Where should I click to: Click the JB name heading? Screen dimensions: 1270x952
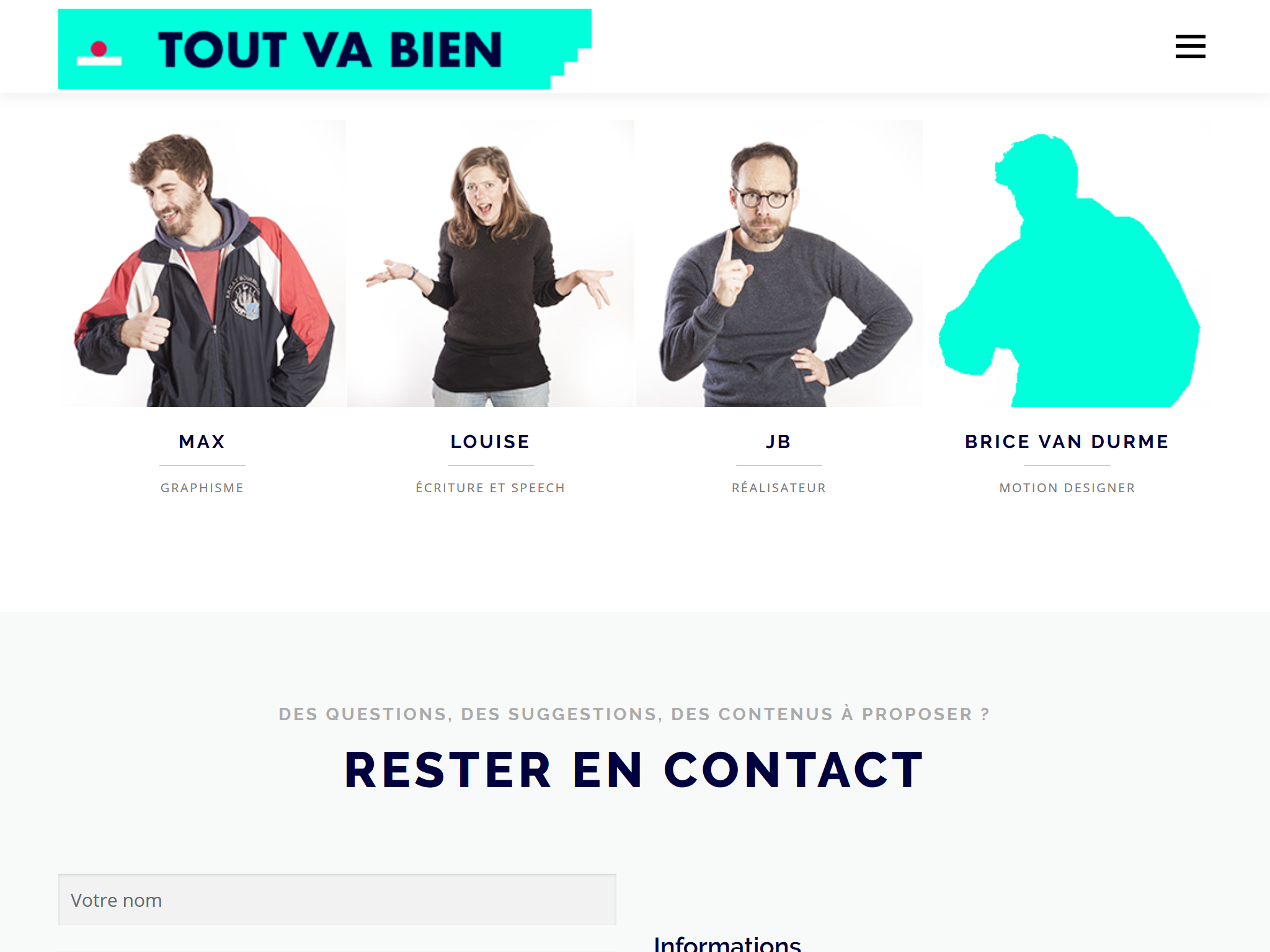point(779,442)
